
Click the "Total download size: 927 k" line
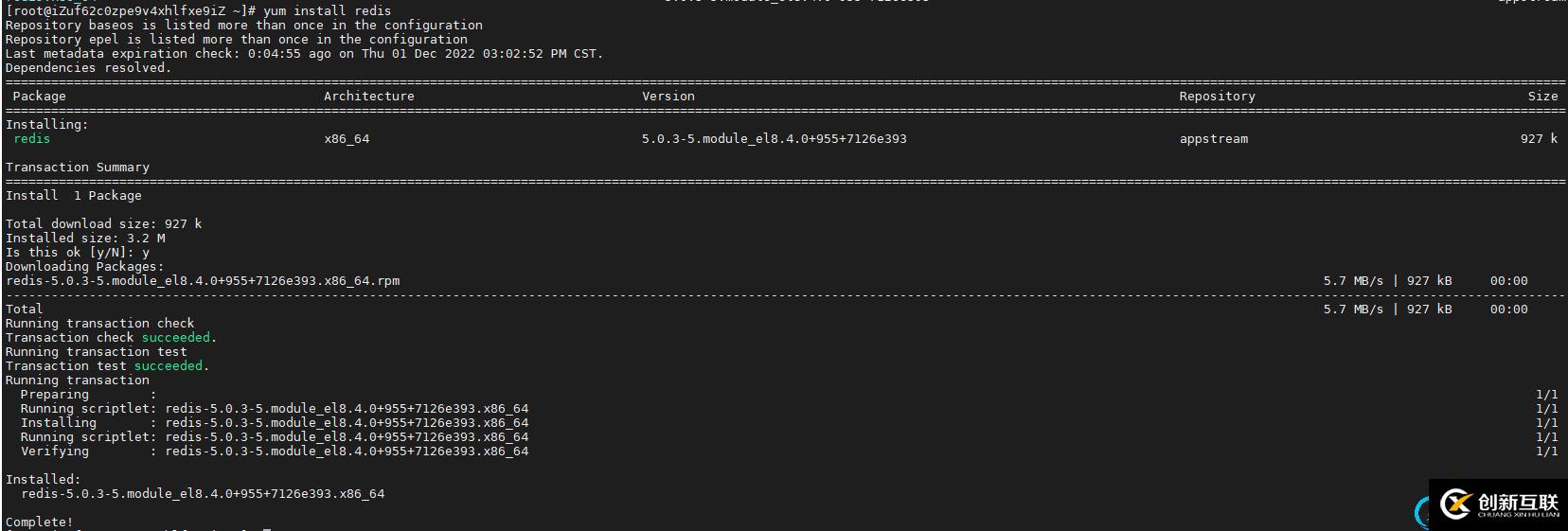[x=103, y=224]
